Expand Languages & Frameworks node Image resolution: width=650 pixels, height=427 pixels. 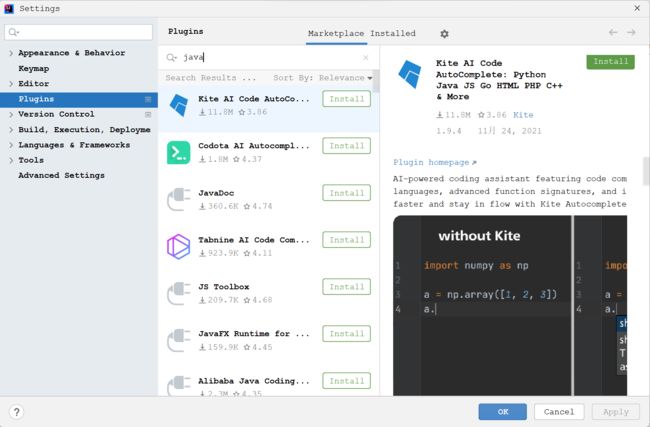pos(11,145)
